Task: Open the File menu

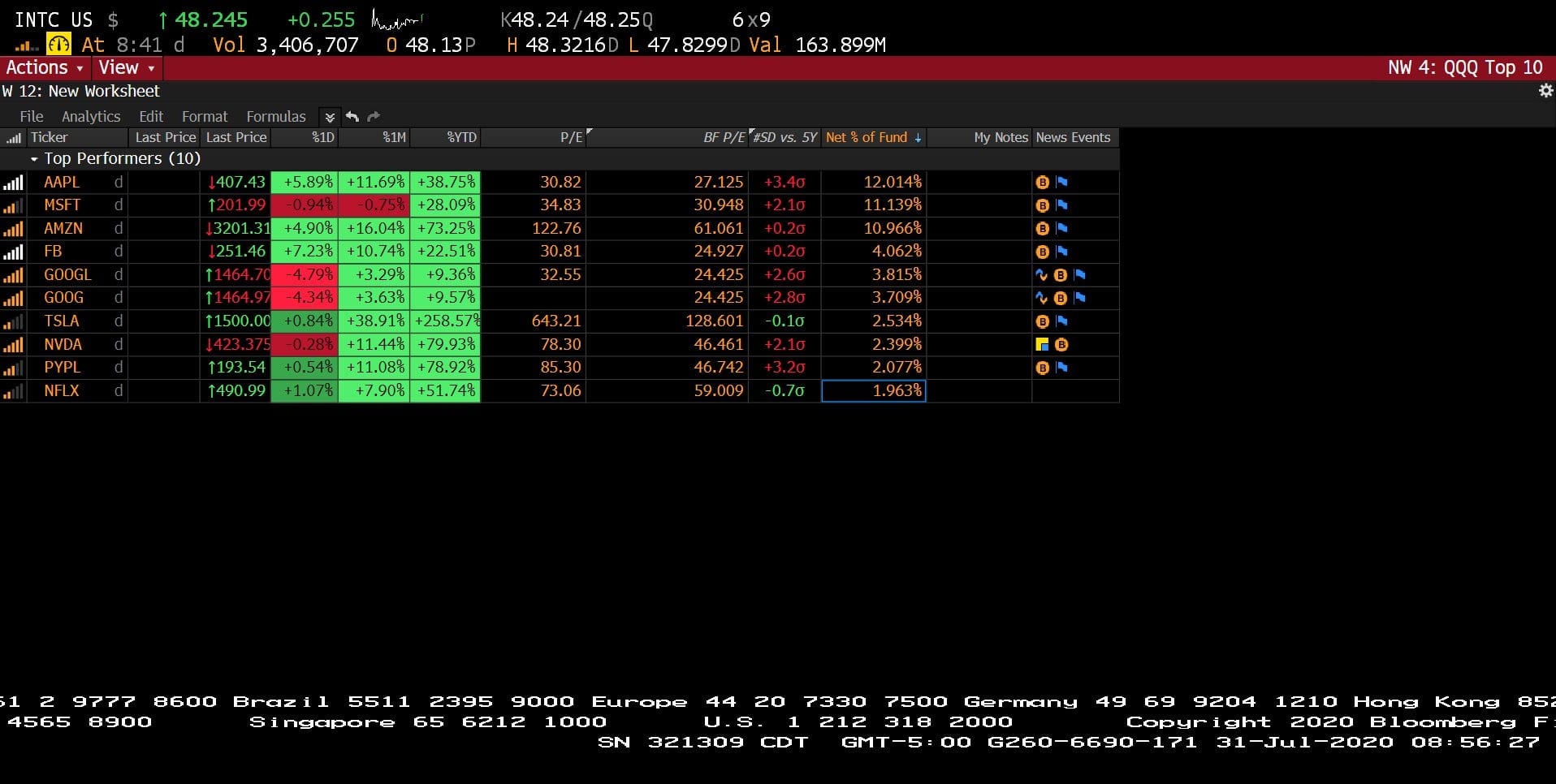Action: pyautogui.click(x=32, y=117)
